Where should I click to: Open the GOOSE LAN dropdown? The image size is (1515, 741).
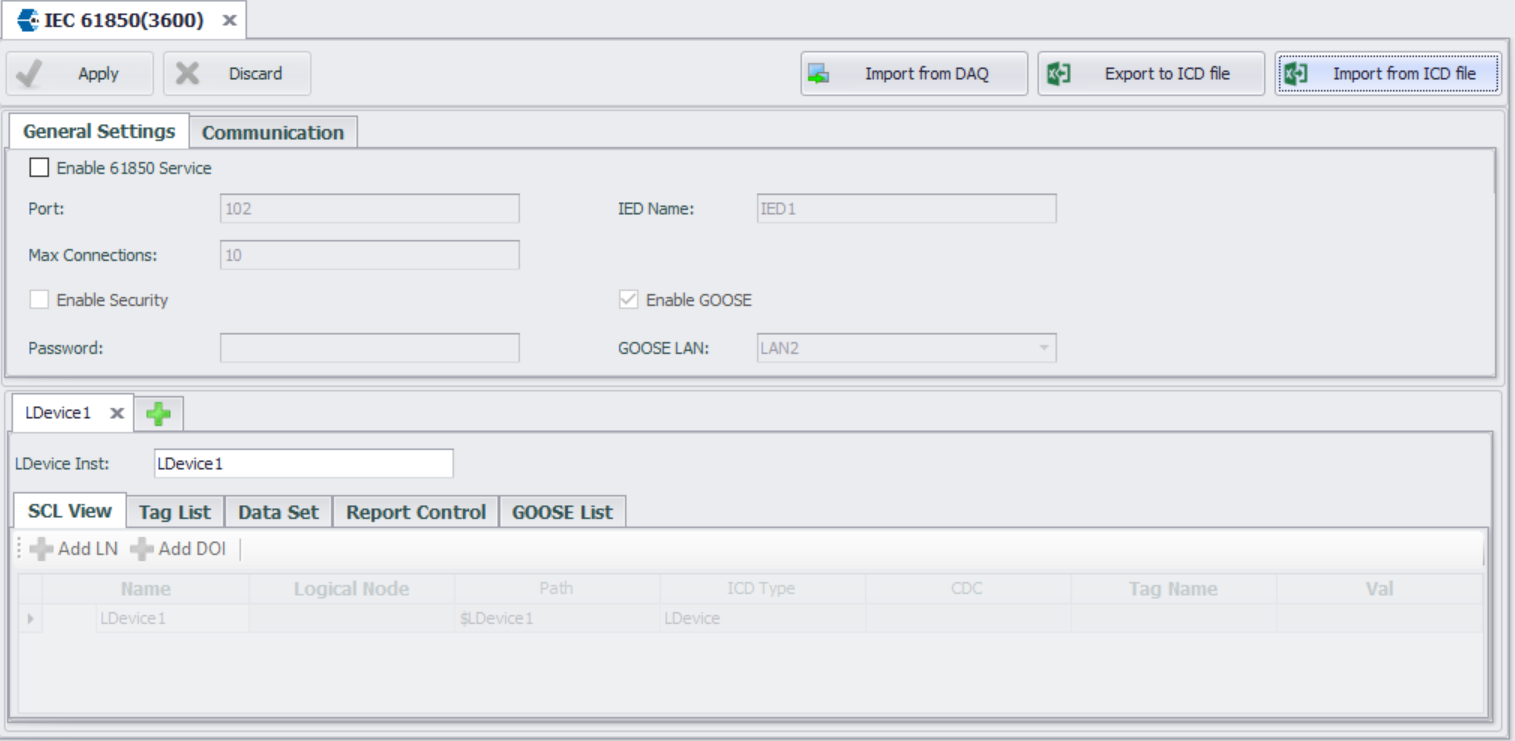[x=1043, y=348]
